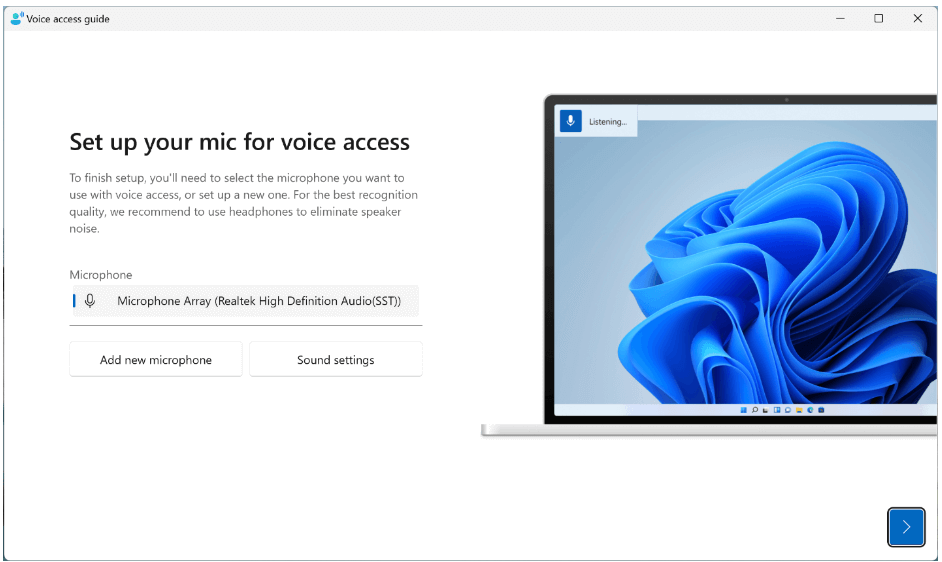This screenshot has width=942, height=562.
Task: Click the blue next arrow button
Action: click(x=905, y=527)
